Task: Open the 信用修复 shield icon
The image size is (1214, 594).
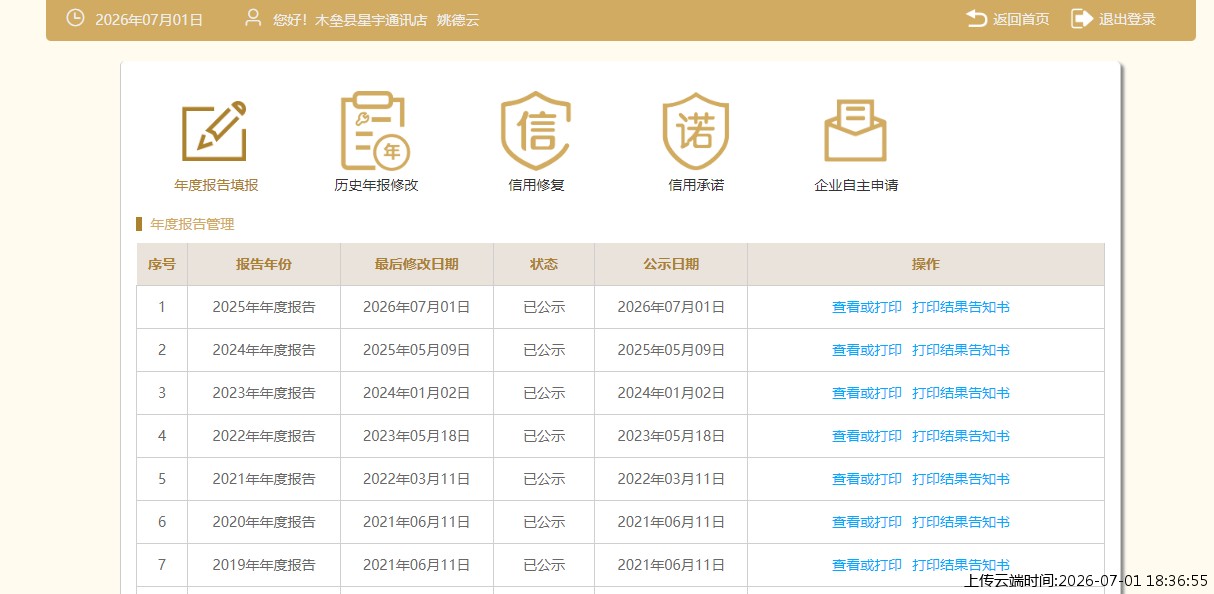Action: click(x=536, y=130)
